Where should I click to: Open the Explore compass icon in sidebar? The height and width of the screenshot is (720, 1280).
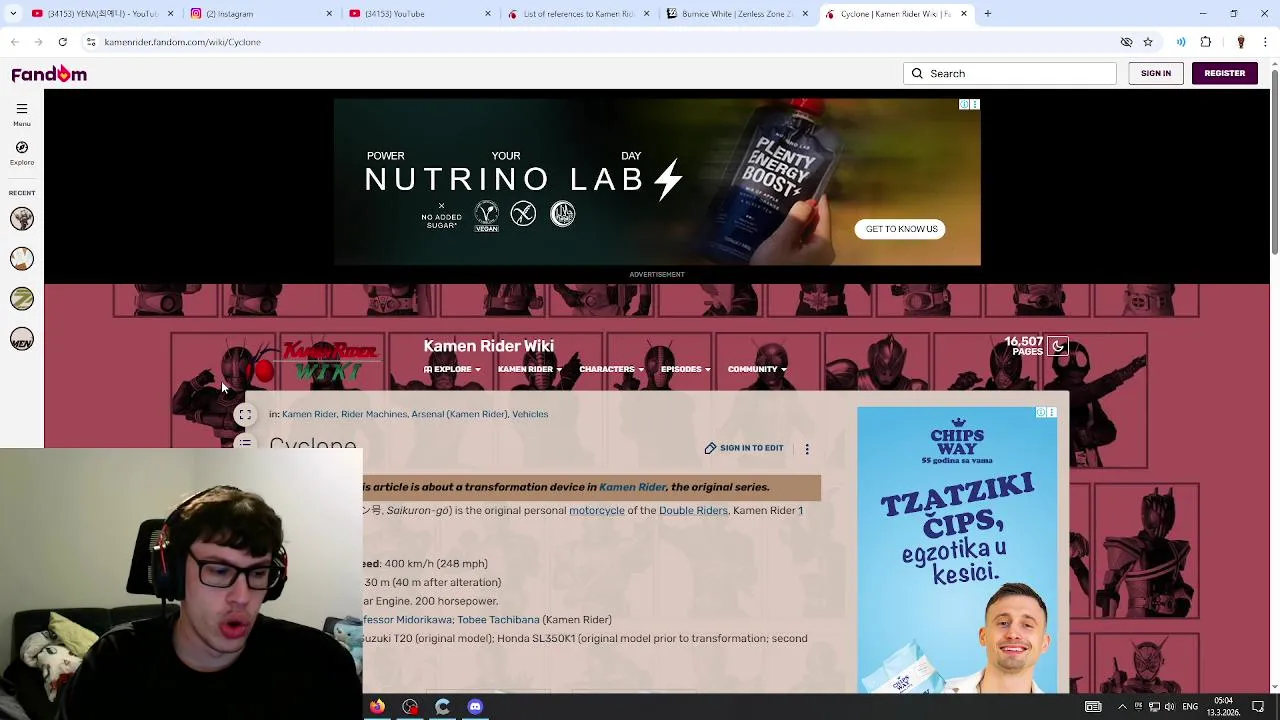tap(21, 153)
